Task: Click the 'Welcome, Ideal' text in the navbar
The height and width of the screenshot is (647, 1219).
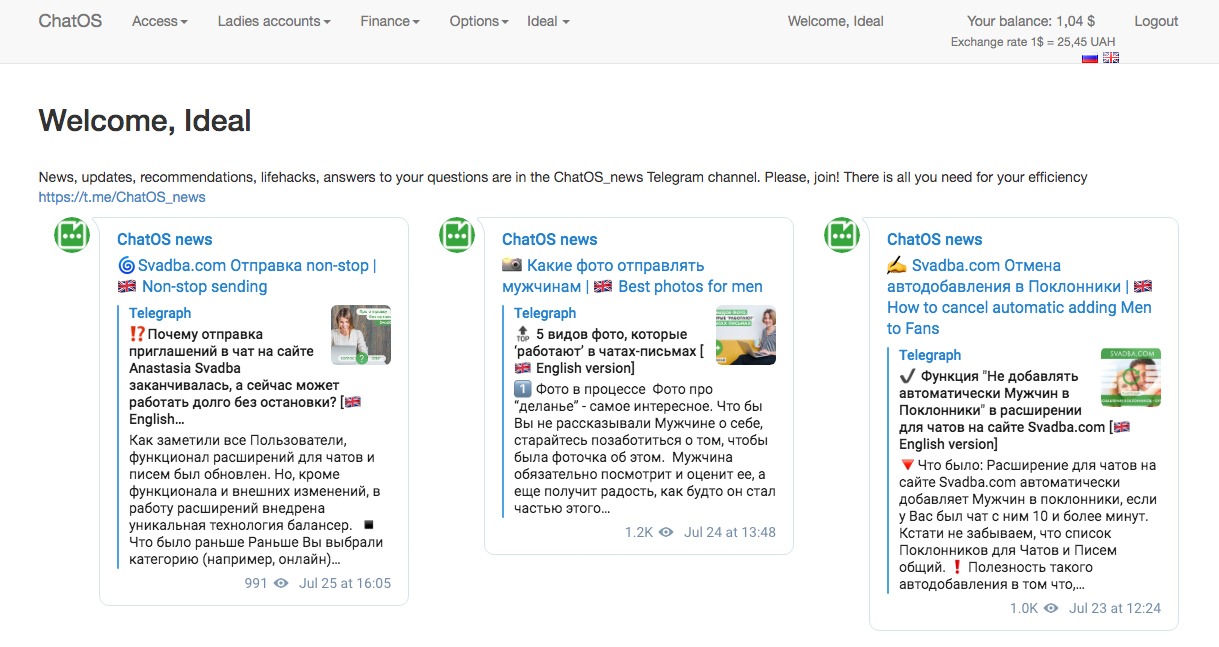Action: (x=836, y=21)
